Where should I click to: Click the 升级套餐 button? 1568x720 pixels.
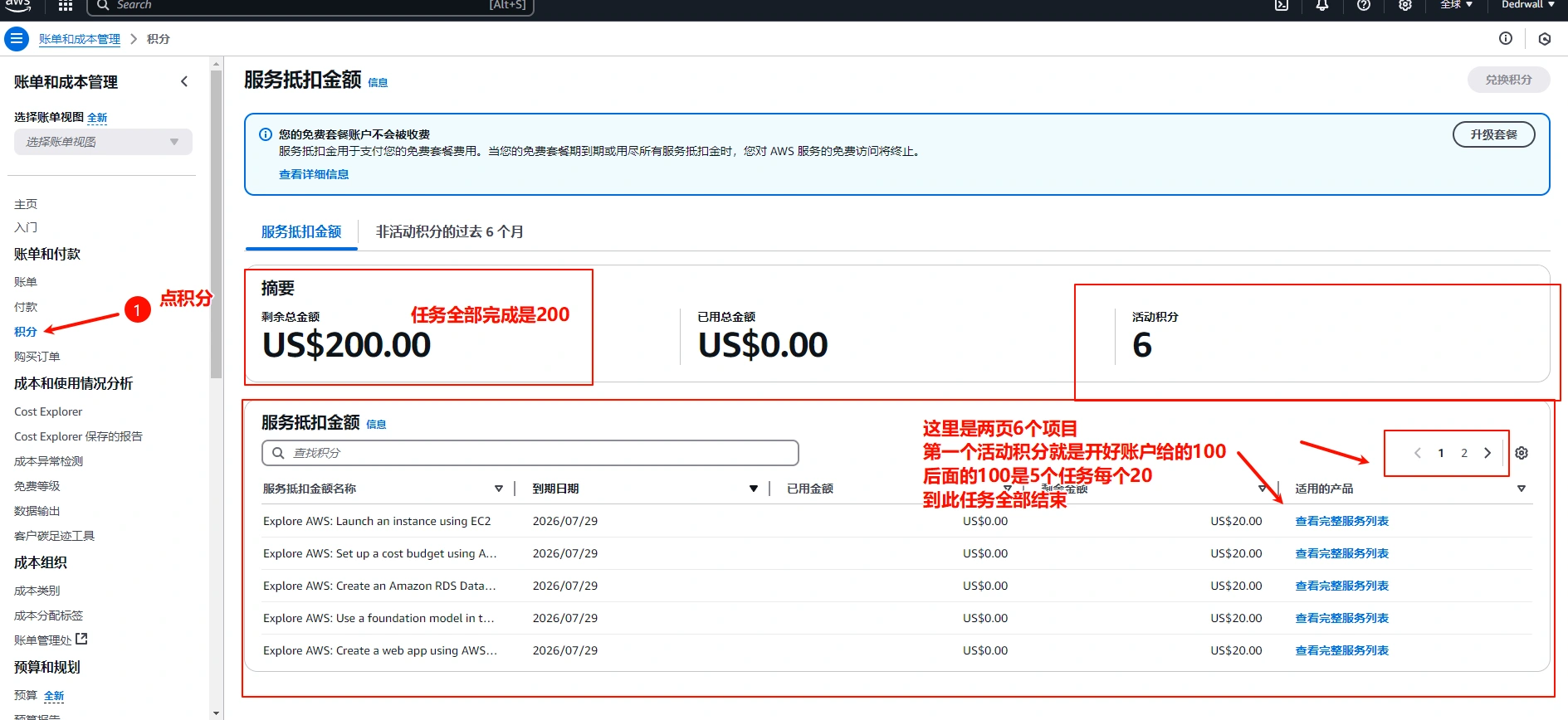click(x=1493, y=134)
